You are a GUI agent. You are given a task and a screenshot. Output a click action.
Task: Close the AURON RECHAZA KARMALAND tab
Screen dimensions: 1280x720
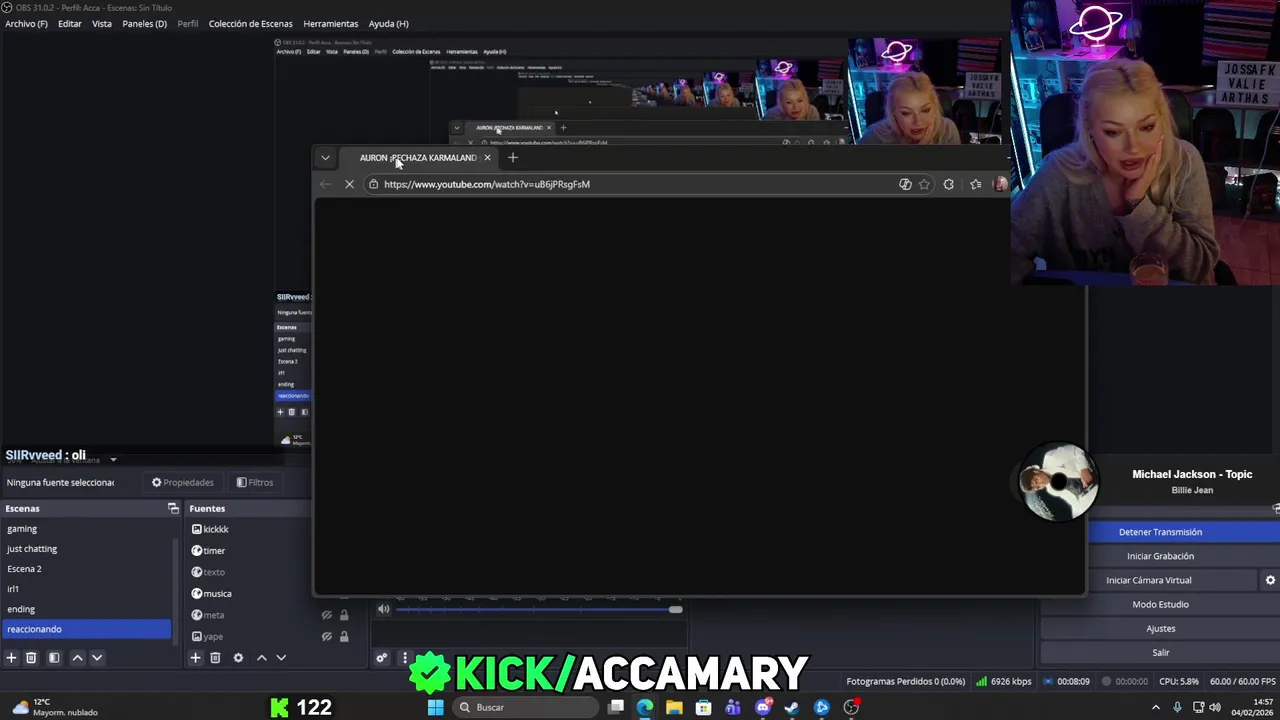coord(487,158)
